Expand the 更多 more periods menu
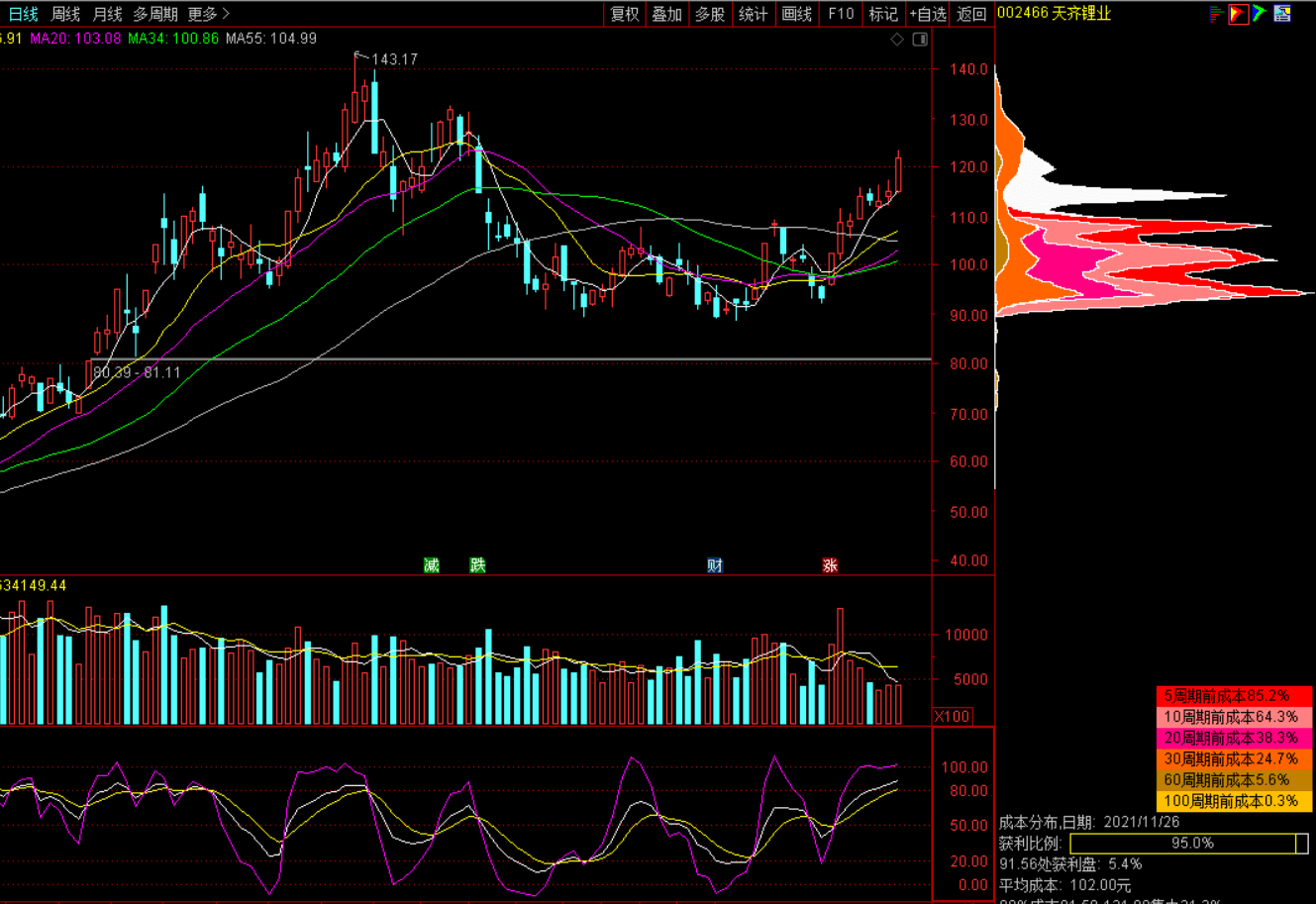The width and height of the screenshot is (1316, 904). pos(208,14)
